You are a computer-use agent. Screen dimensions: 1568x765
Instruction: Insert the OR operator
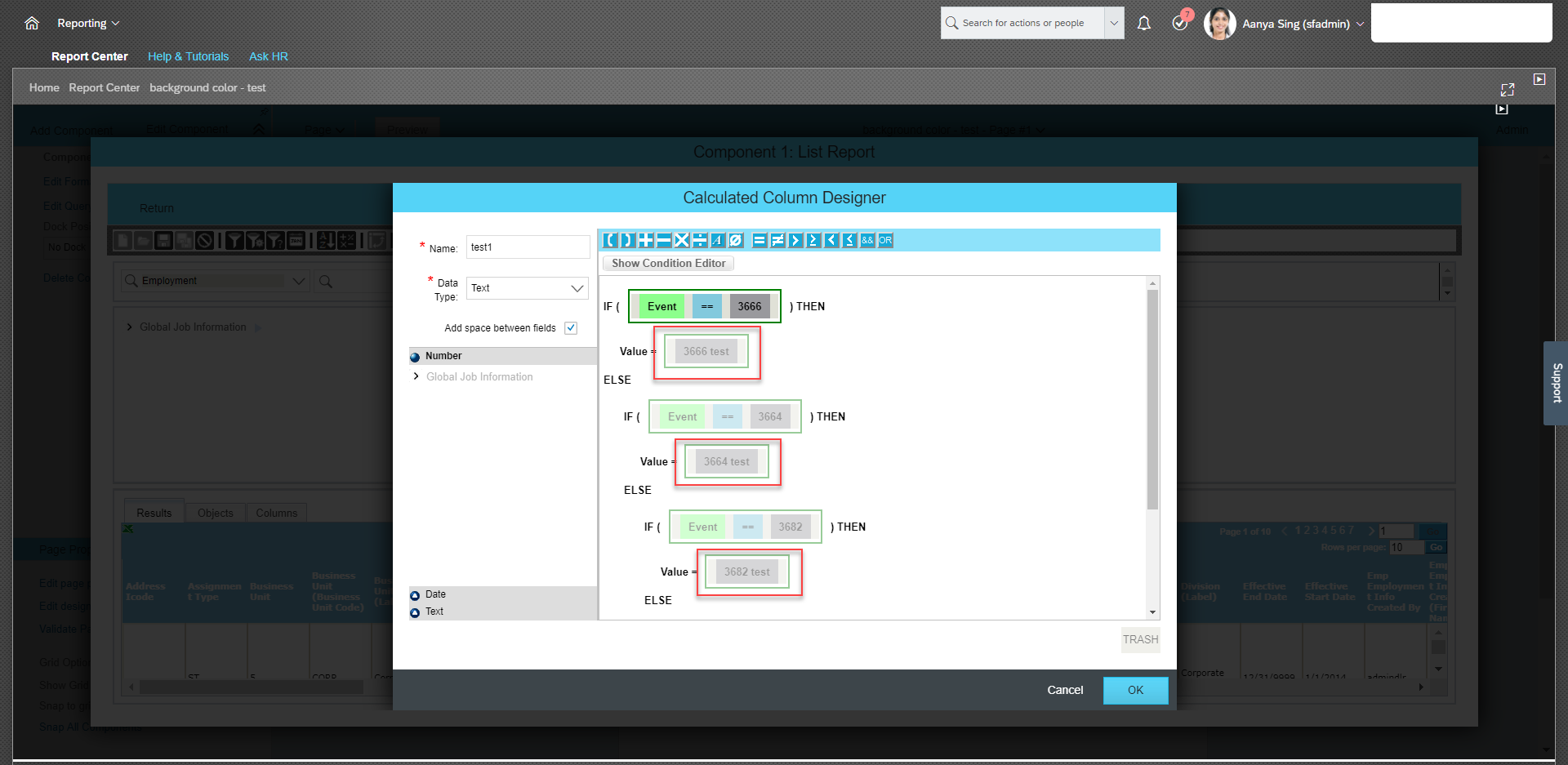point(885,240)
